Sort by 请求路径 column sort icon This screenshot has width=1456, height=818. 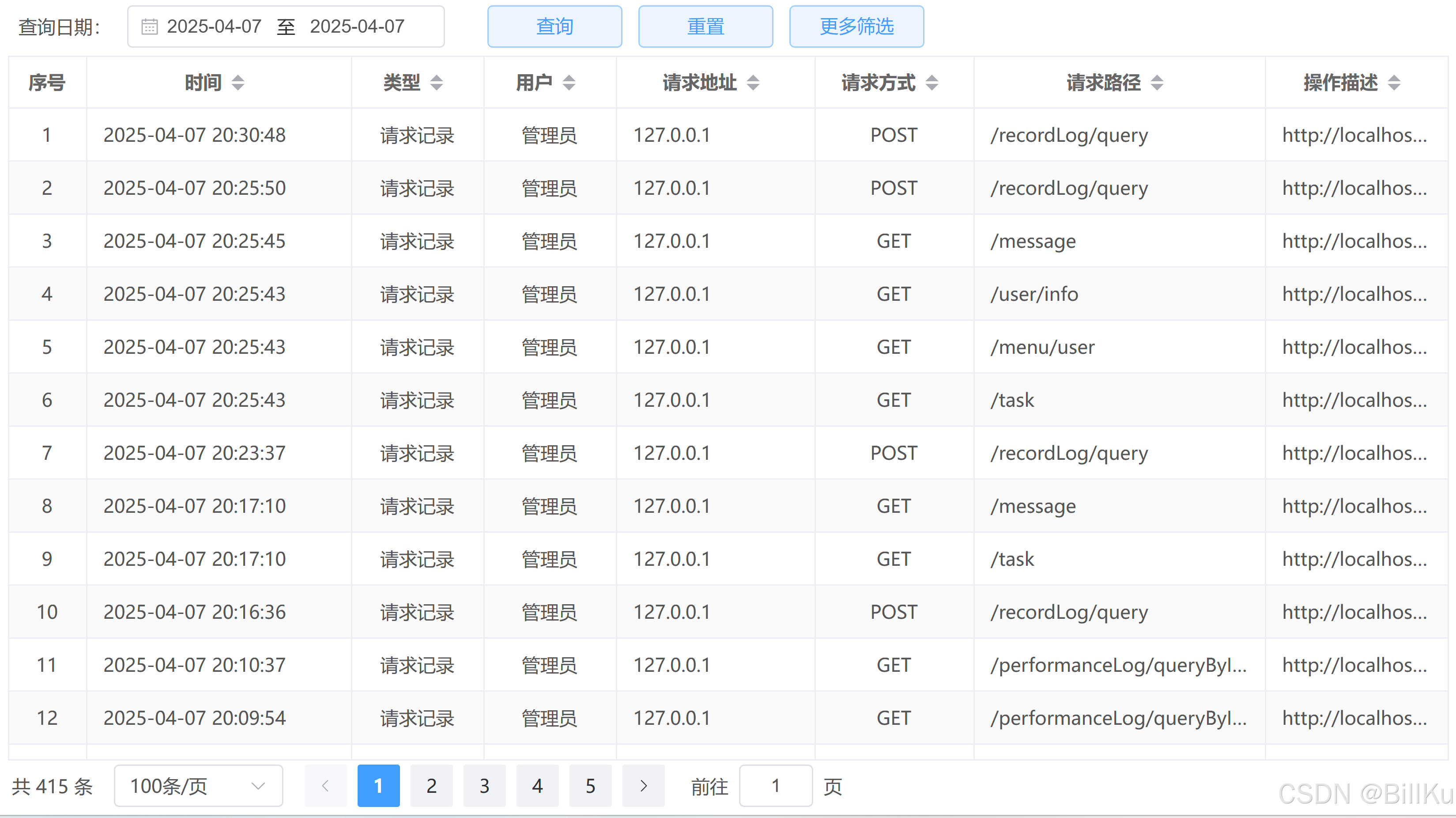point(1157,83)
